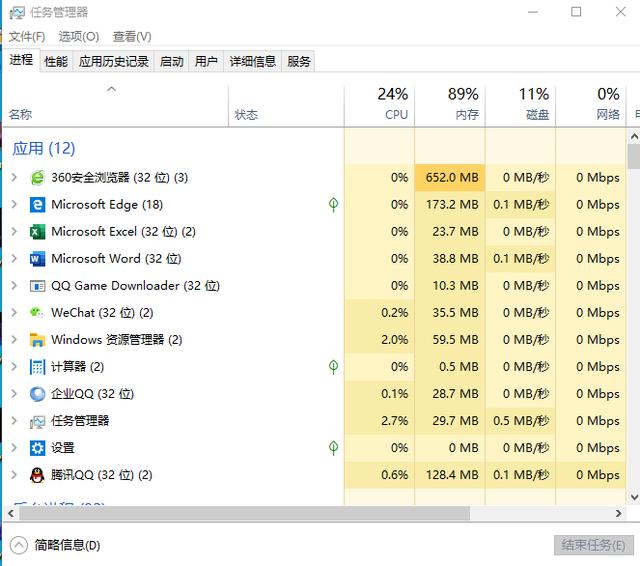Expand the 腾讯QQ process group

tap(14, 475)
